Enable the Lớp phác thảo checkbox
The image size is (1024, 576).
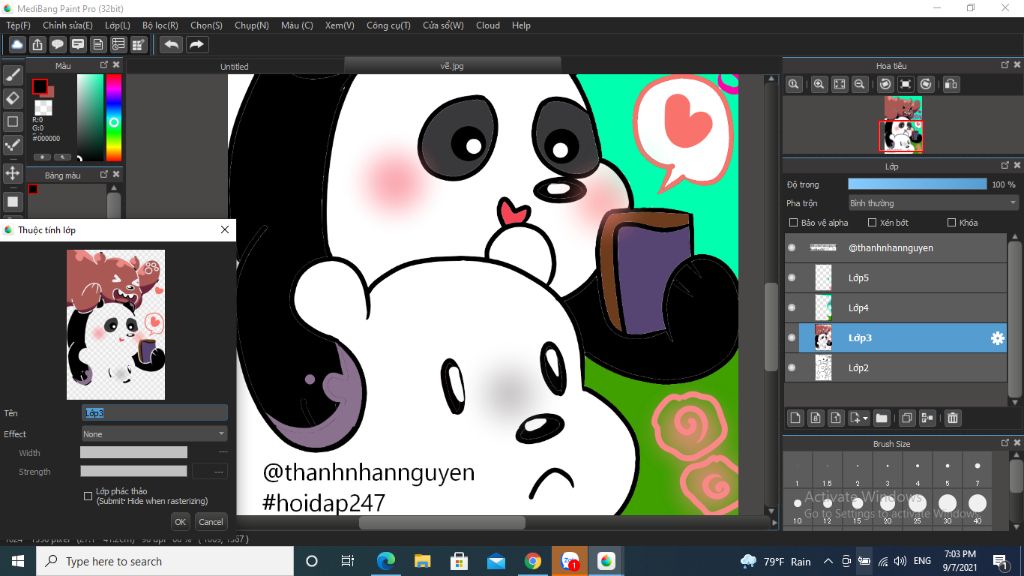point(88,496)
